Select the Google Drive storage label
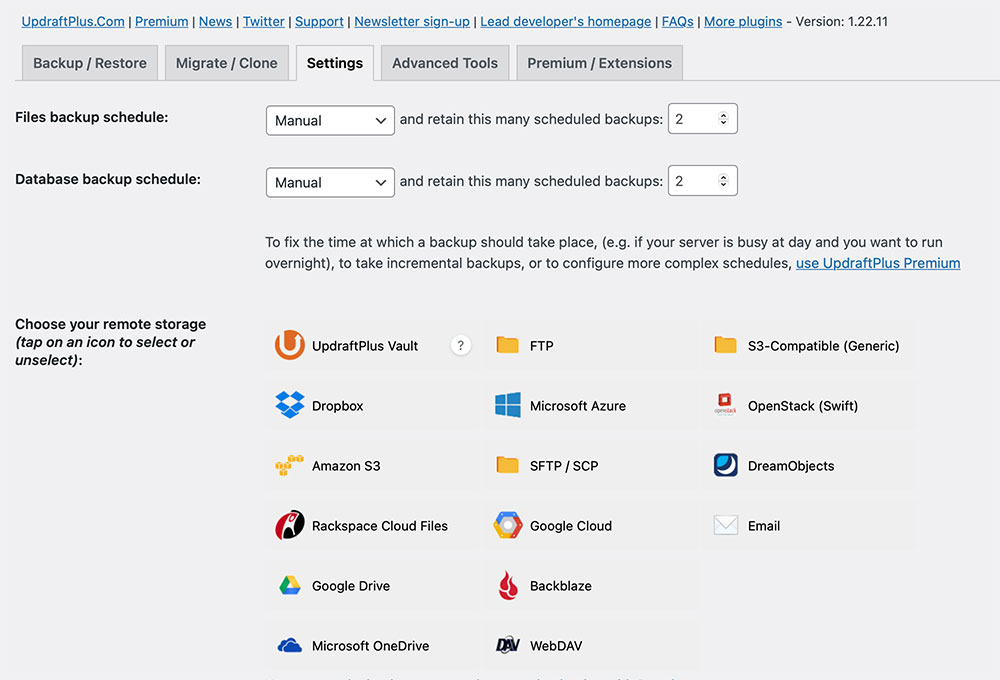The width and height of the screenshot is (1000, 680). coord(351,586)
